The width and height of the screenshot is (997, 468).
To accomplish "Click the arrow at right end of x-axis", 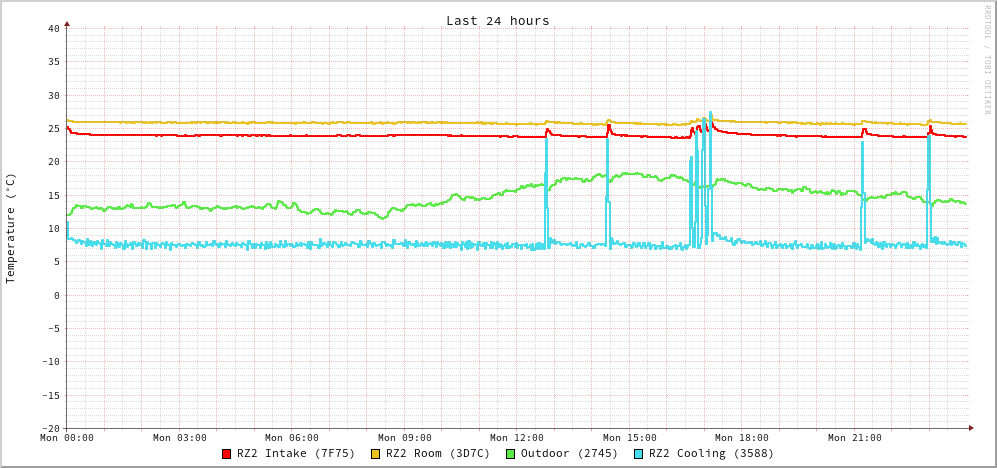I will (x=970, y=428).
